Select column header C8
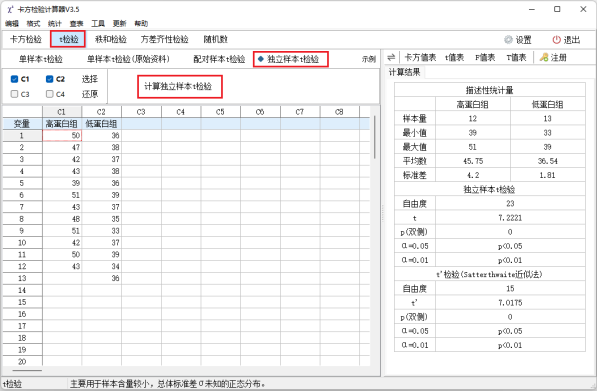This screenshot has width=598, height=392. [x=339, y=112]
